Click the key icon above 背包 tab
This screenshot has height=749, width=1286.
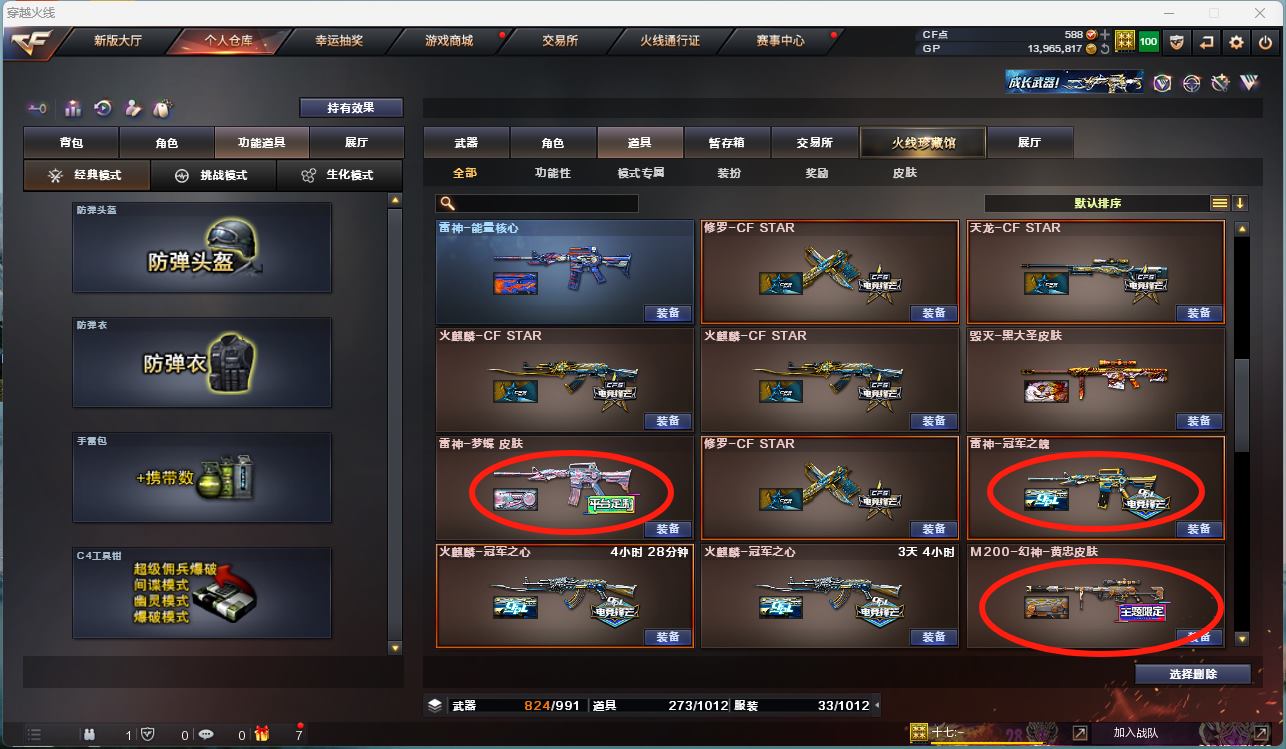(x=37, y=108)
